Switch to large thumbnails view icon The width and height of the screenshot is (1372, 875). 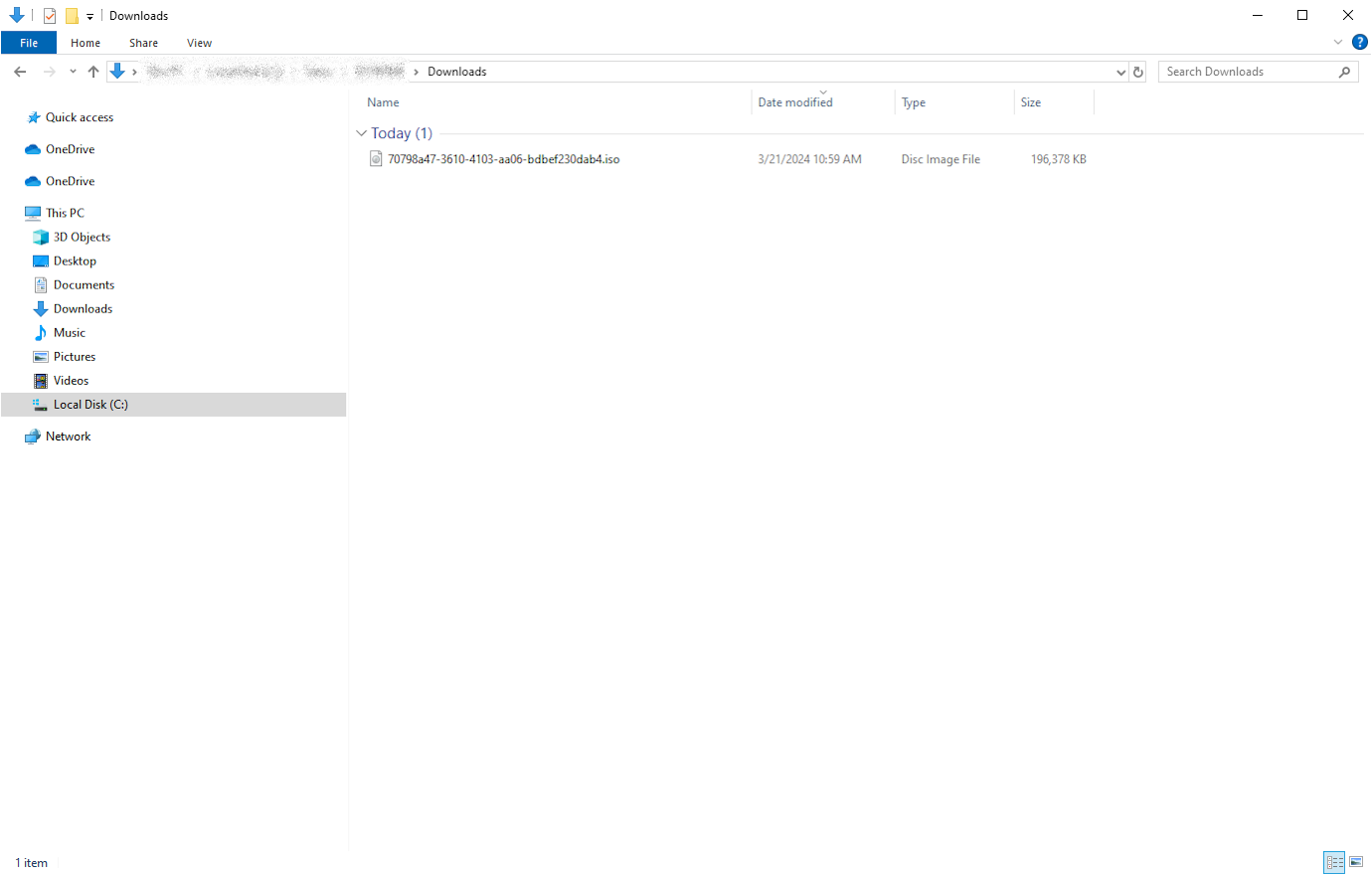pyautogui.click(x=1356, y=862)
